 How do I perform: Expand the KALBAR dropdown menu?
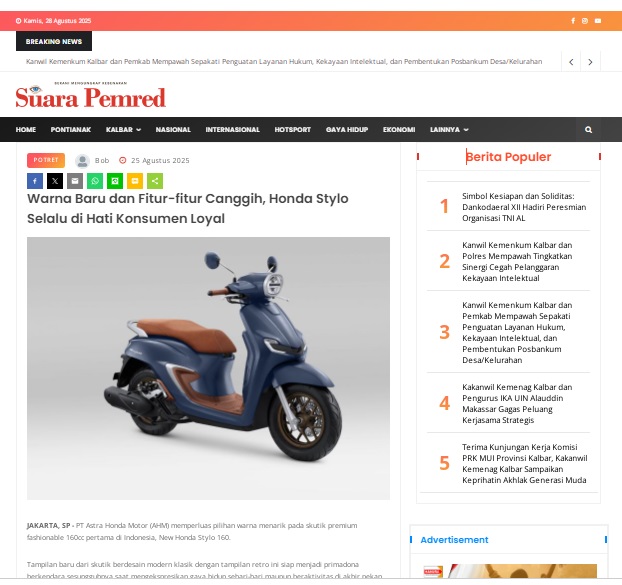click(123, 130)
